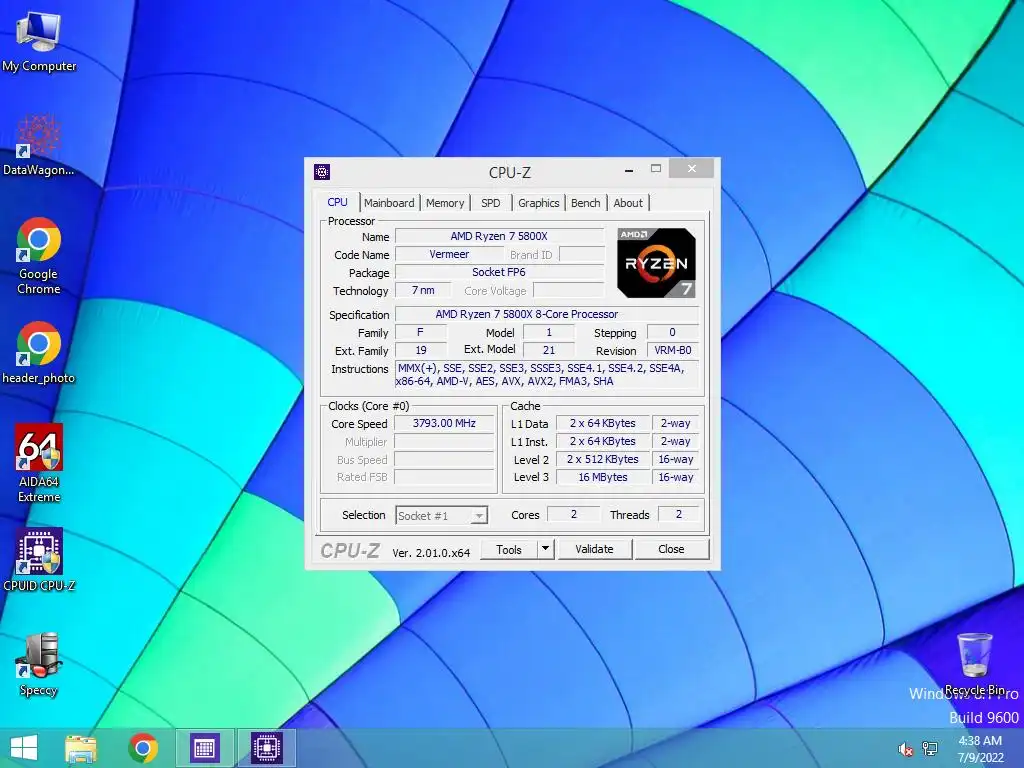Launch the Google Chrome desktop shortcut
The width and height of the screenshot is (1024, 768).
pyautogui.click(x=39, y=255)
